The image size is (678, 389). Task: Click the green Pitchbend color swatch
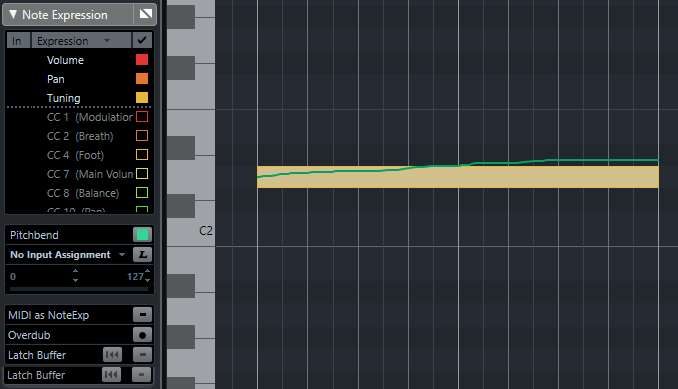tap(142, 235)
